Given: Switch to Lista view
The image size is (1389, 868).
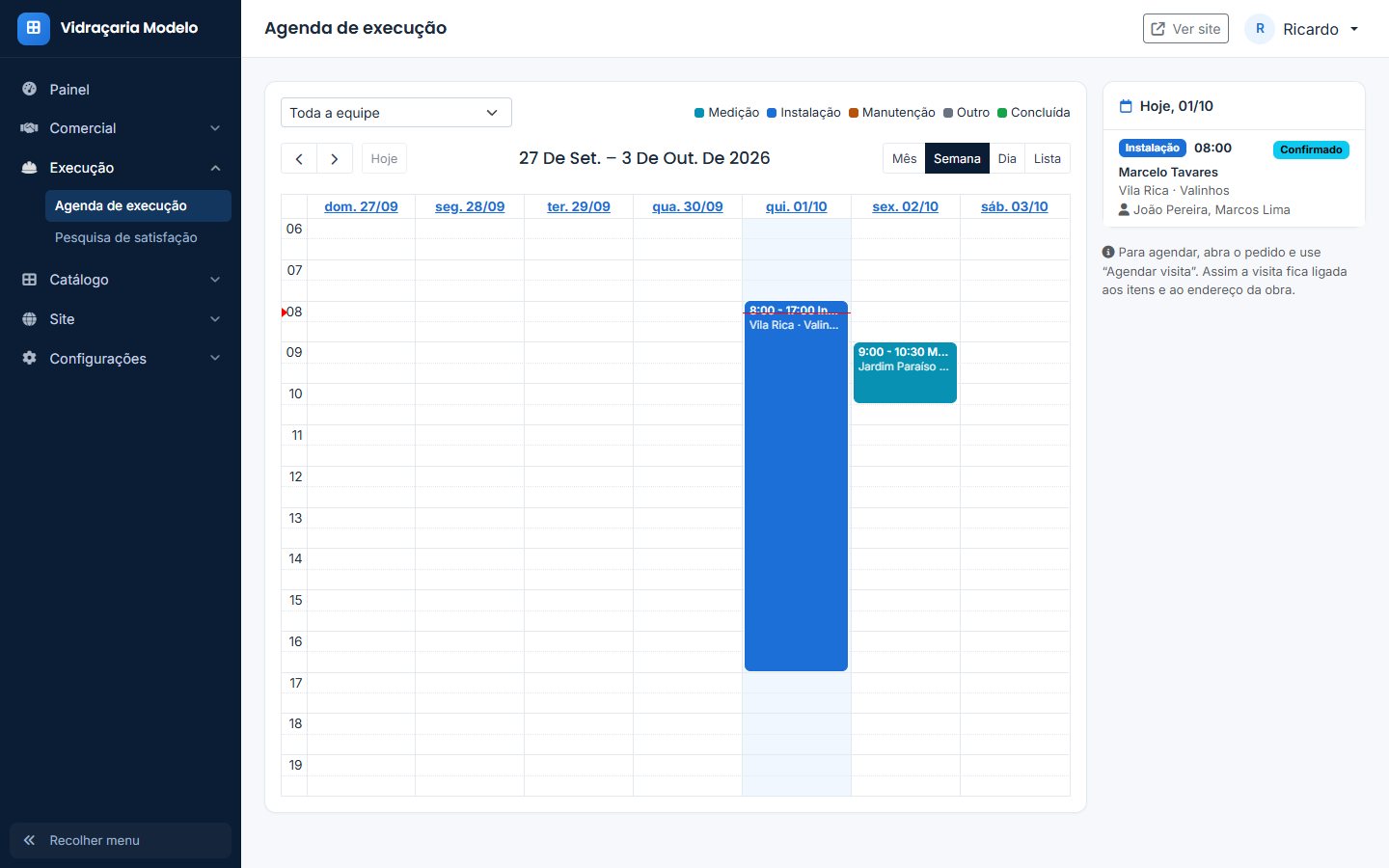Looking at the screenshot, I should (x=1048, y=159).
